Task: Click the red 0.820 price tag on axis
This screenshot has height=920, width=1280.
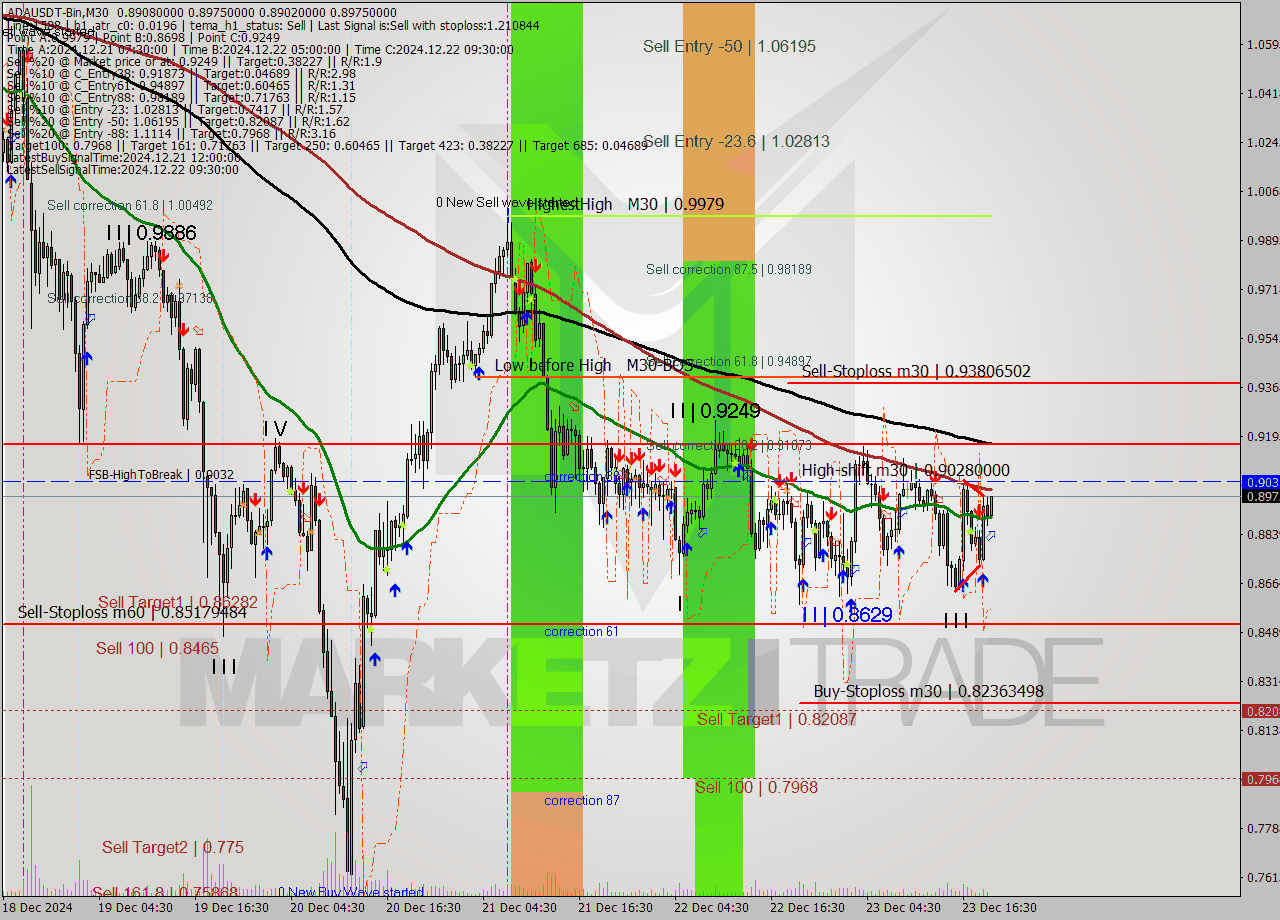Action: point(1260,711)
